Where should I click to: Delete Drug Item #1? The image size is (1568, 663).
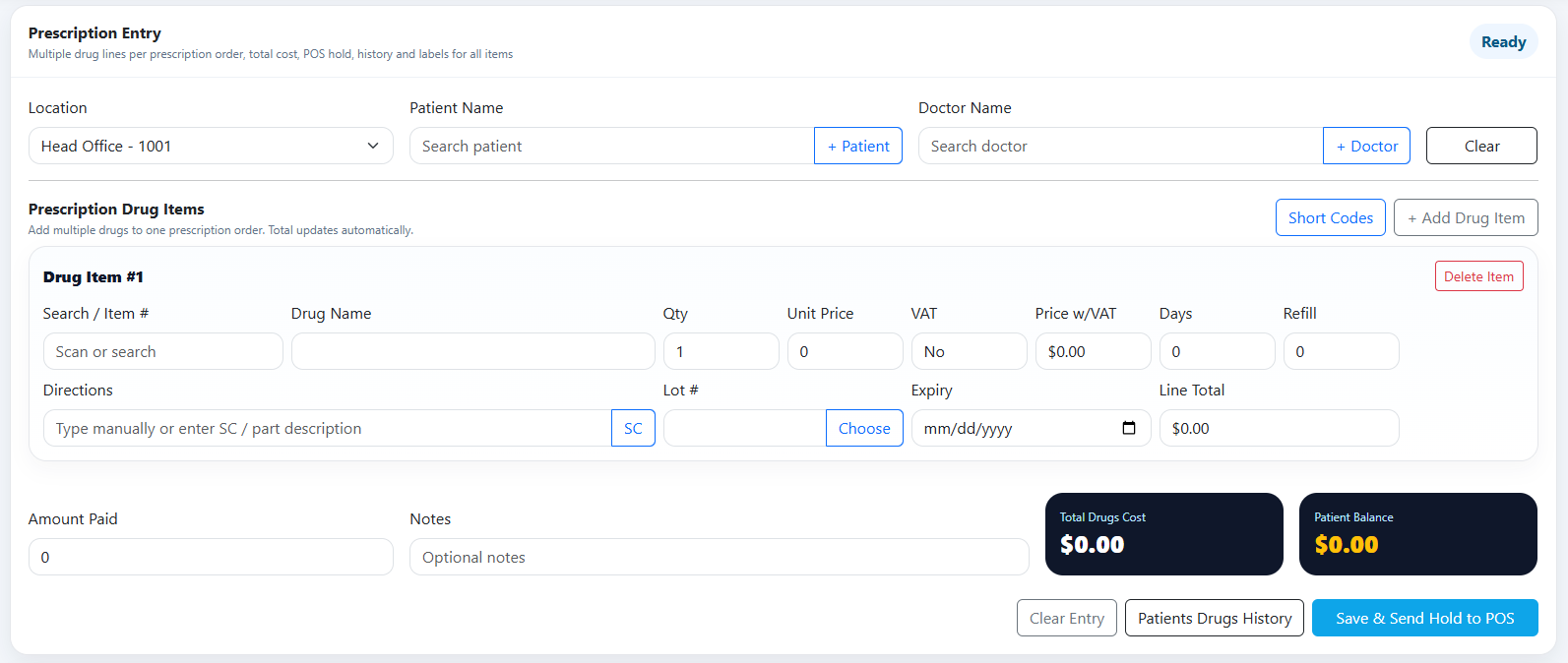[1479, 276]
